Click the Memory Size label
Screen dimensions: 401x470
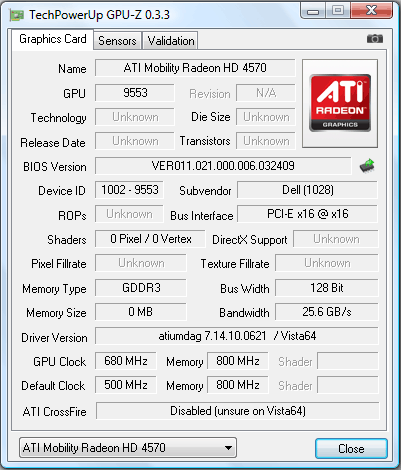coord(56,313)
